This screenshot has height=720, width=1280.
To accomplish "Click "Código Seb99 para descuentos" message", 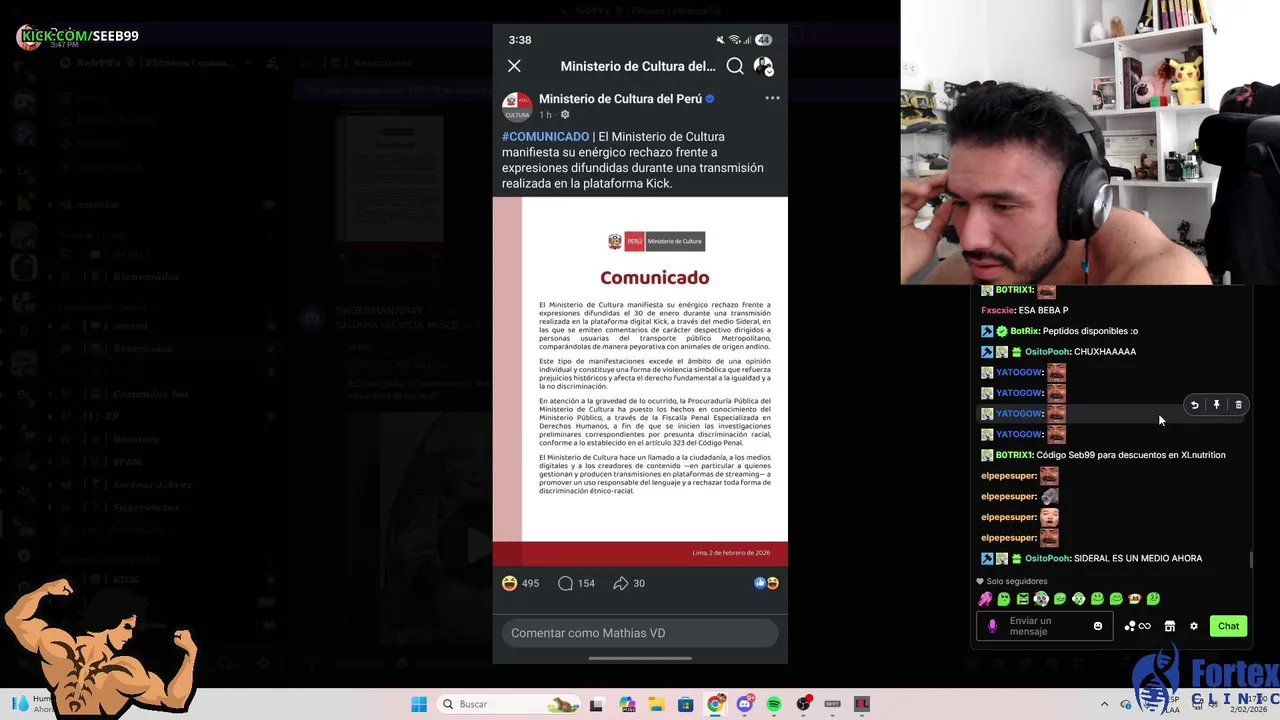I will [x=1131, y=455].
